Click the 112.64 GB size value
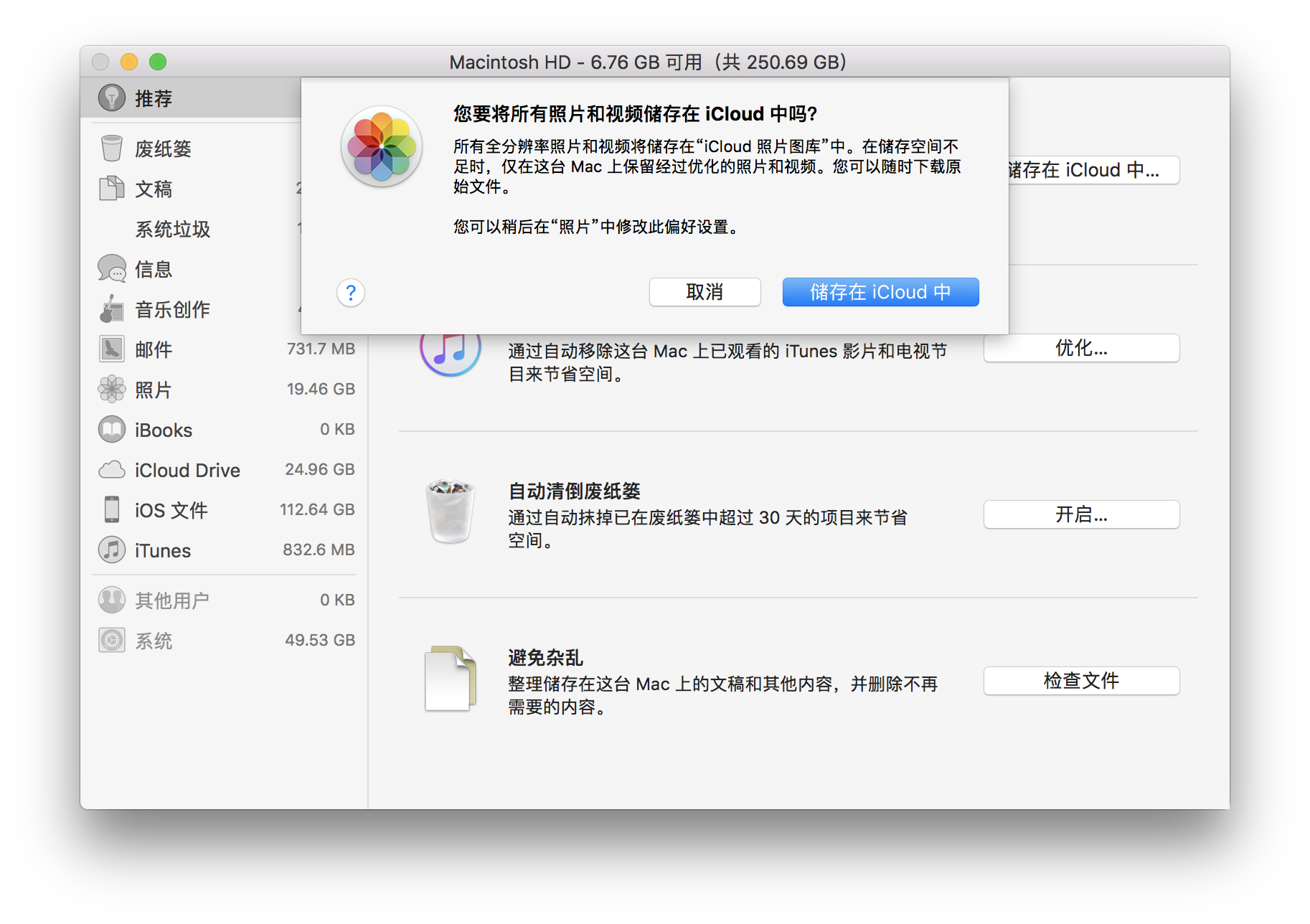This screenshot has height=924, width=1310. pos(317,509)
